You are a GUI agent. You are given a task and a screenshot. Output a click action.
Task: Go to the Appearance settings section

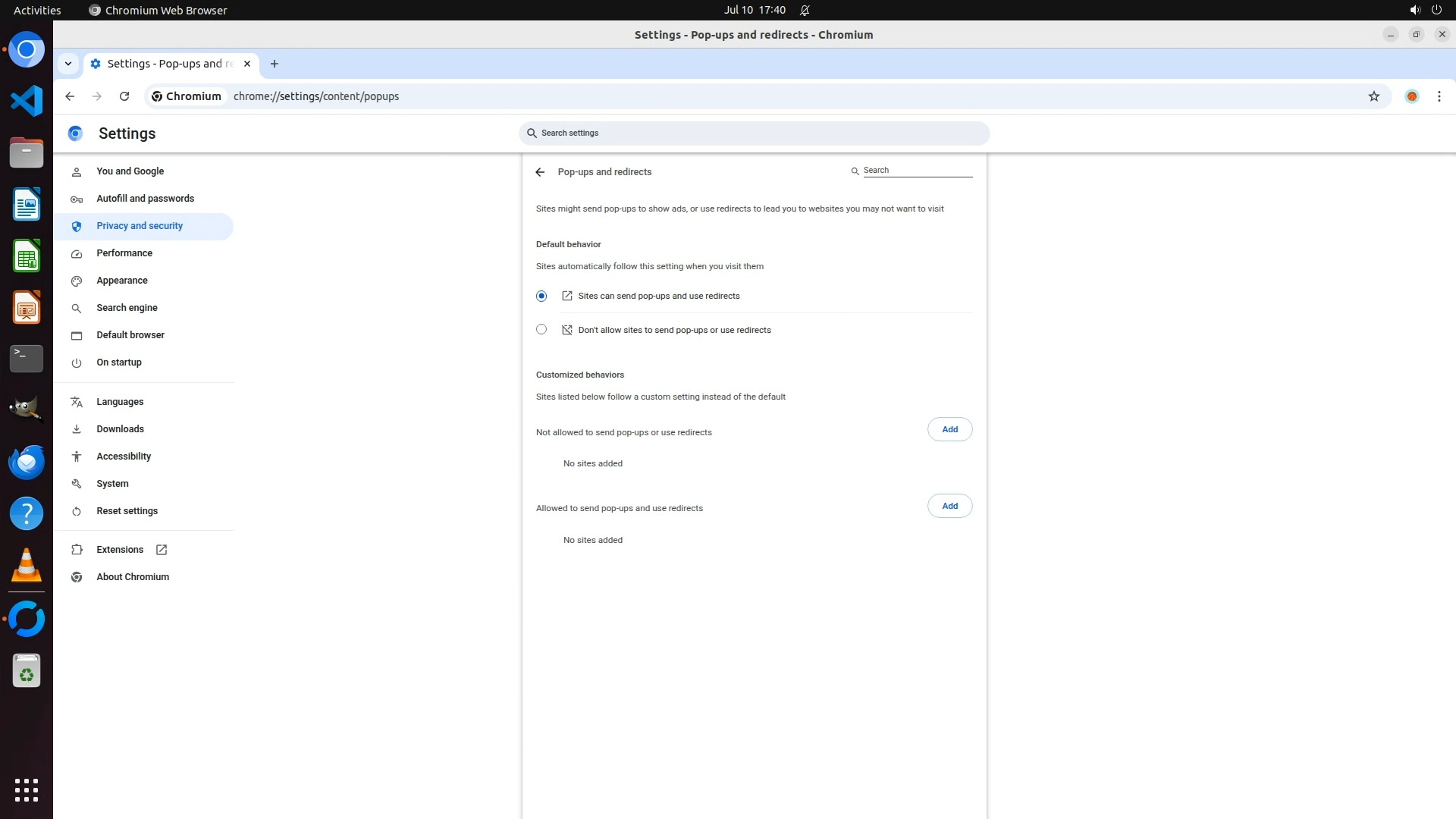[x=122, y=281]
